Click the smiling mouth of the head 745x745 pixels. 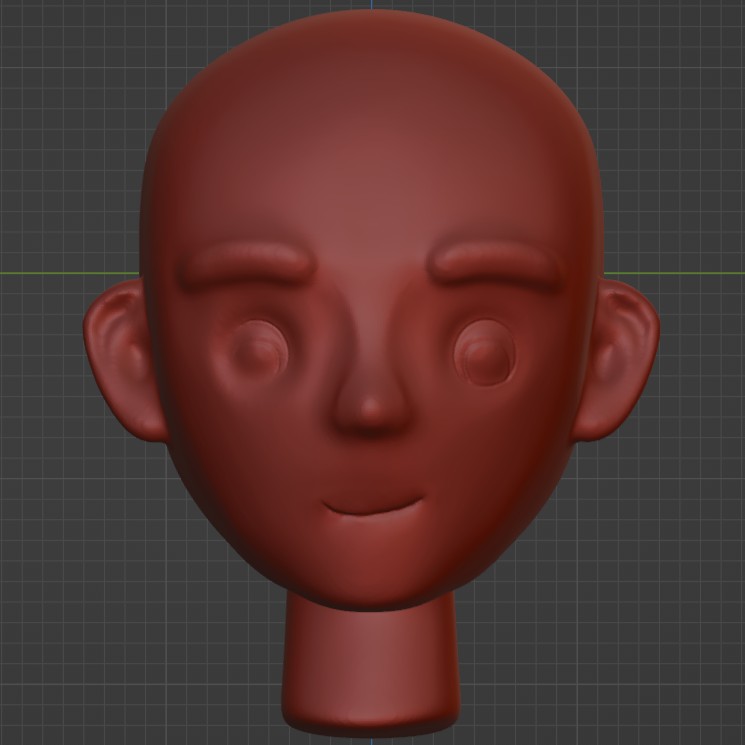(x=374, y=508)
